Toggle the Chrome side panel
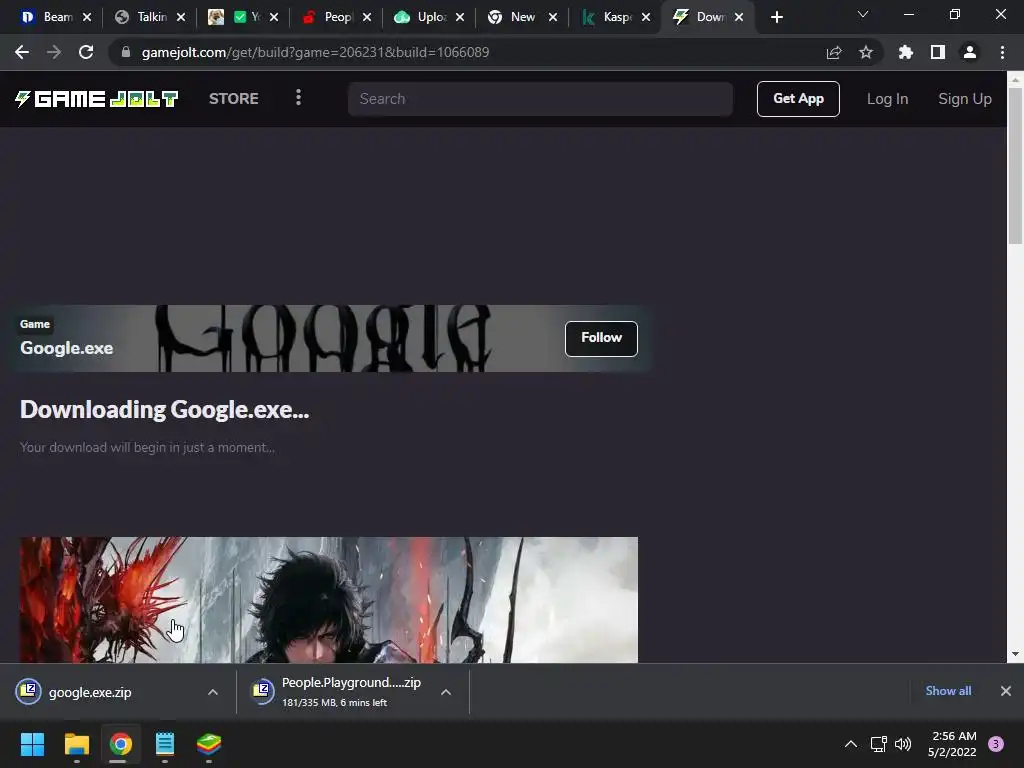 (x=938, y=52)
